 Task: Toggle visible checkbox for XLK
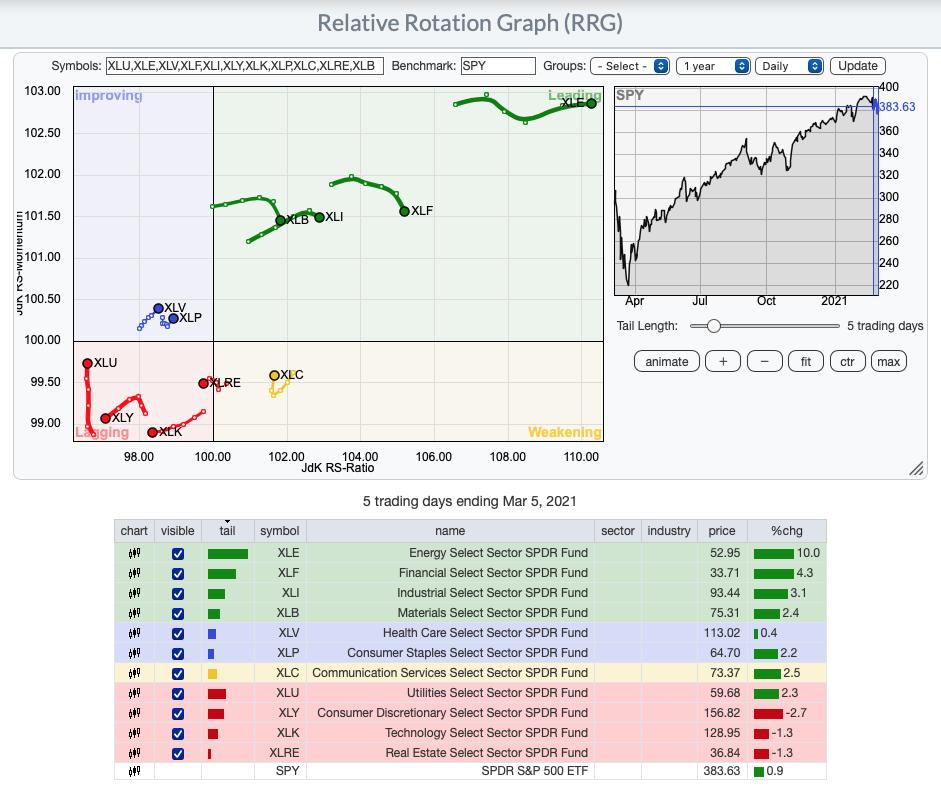click(x=178, y=734)
